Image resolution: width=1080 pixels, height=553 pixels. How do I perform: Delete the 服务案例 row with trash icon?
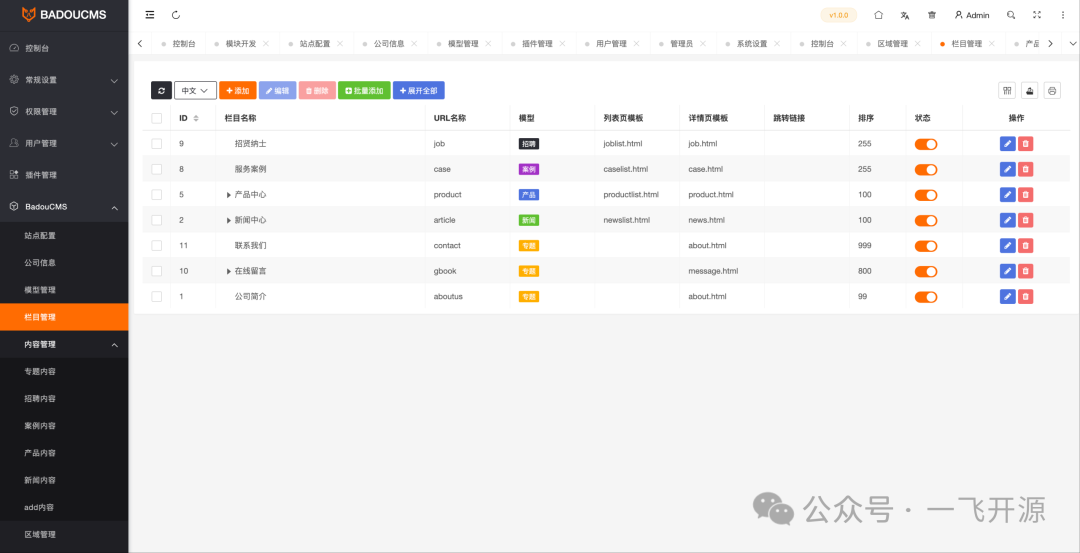(x=1026, y=169)
